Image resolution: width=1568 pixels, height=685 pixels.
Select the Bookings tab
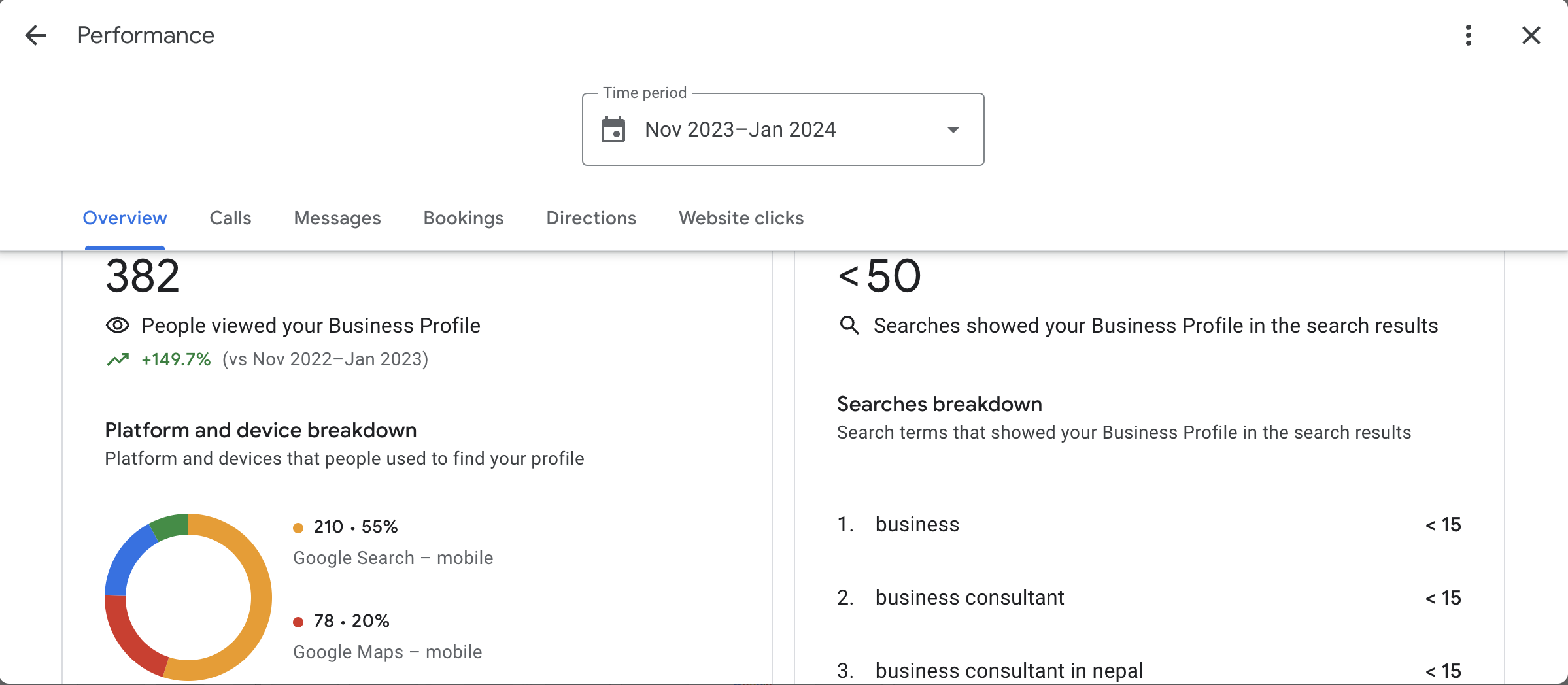point(464,218)
